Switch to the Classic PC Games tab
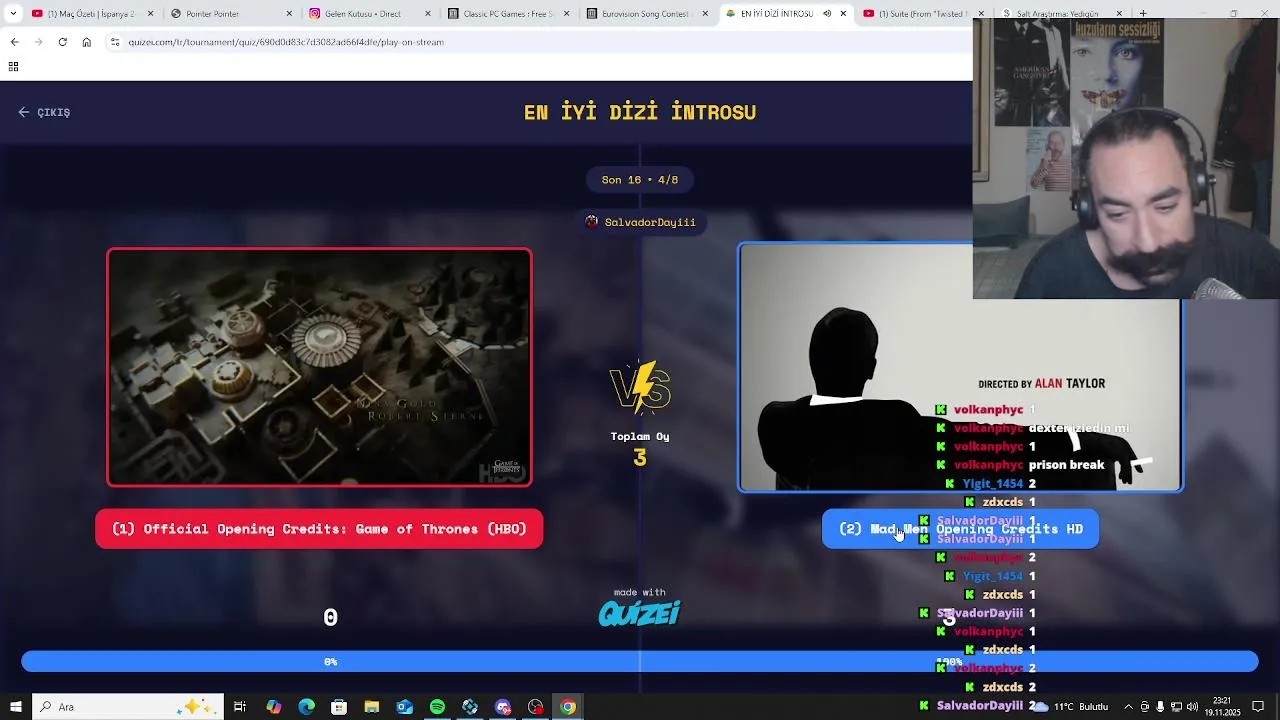Image resolution: width=1280 pixels, height=720 pixels. click(508, 14)
